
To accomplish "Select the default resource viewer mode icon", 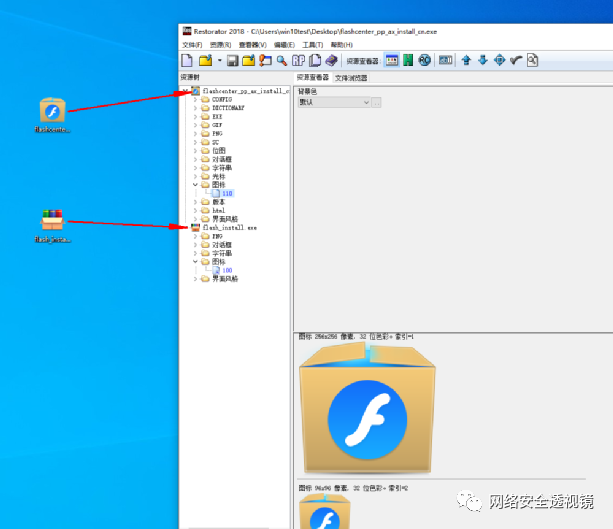I will click(392, 61).
